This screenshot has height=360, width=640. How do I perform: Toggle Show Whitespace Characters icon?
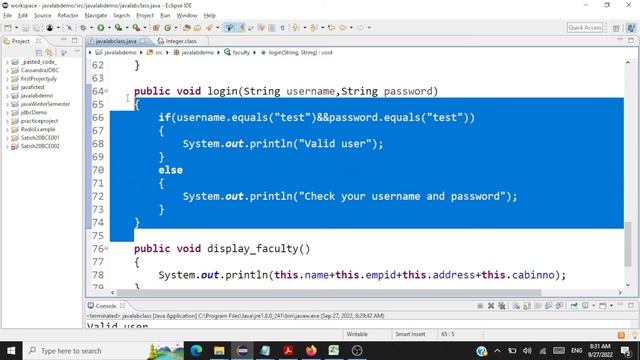(282, 28)
